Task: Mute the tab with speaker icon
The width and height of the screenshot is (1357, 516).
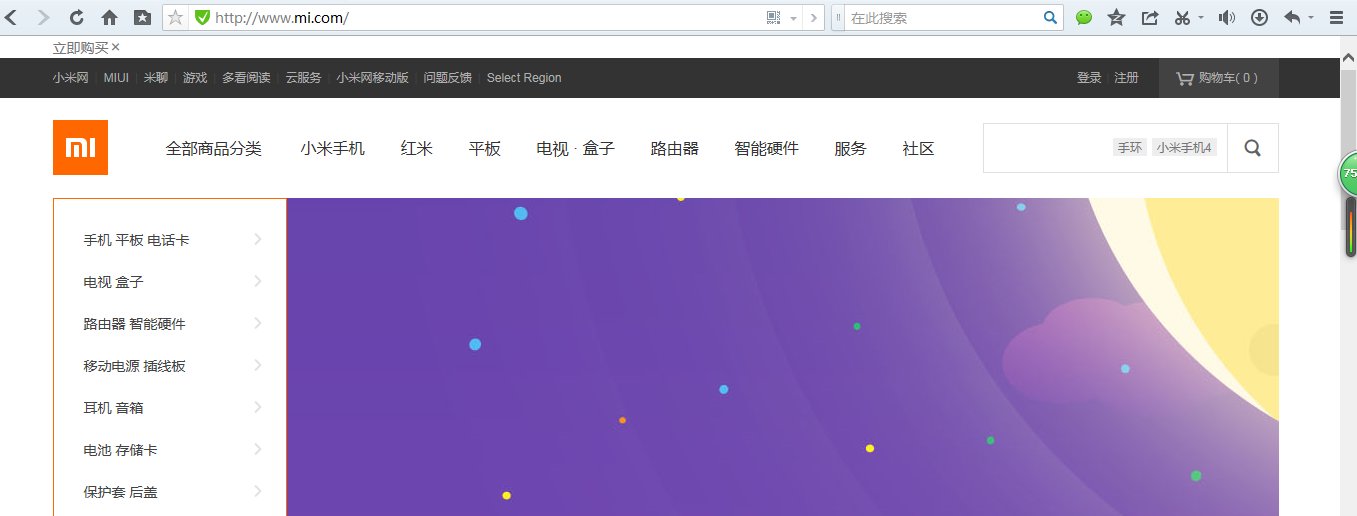Action: pos(1226,17)
